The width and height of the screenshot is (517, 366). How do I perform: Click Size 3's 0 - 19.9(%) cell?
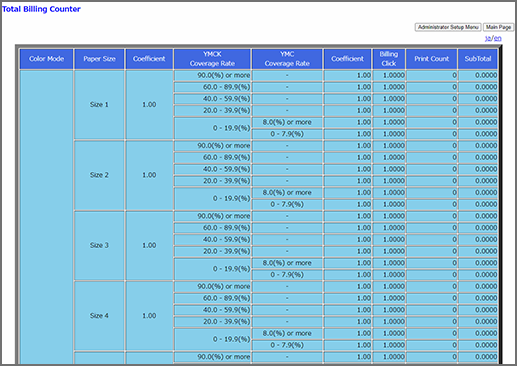click(212, 269)
